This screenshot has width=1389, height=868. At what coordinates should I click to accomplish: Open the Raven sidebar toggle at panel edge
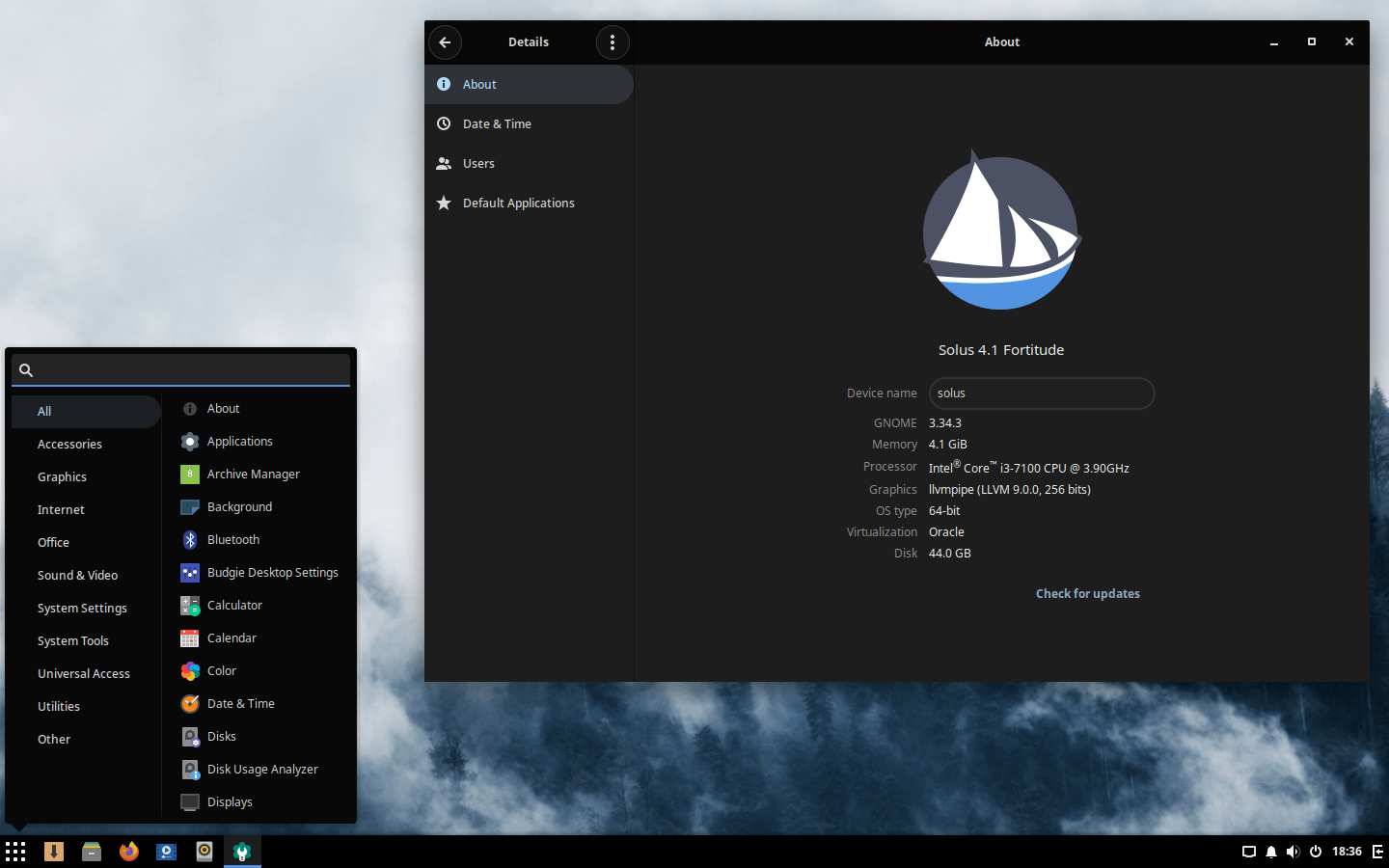point(1377,852)
